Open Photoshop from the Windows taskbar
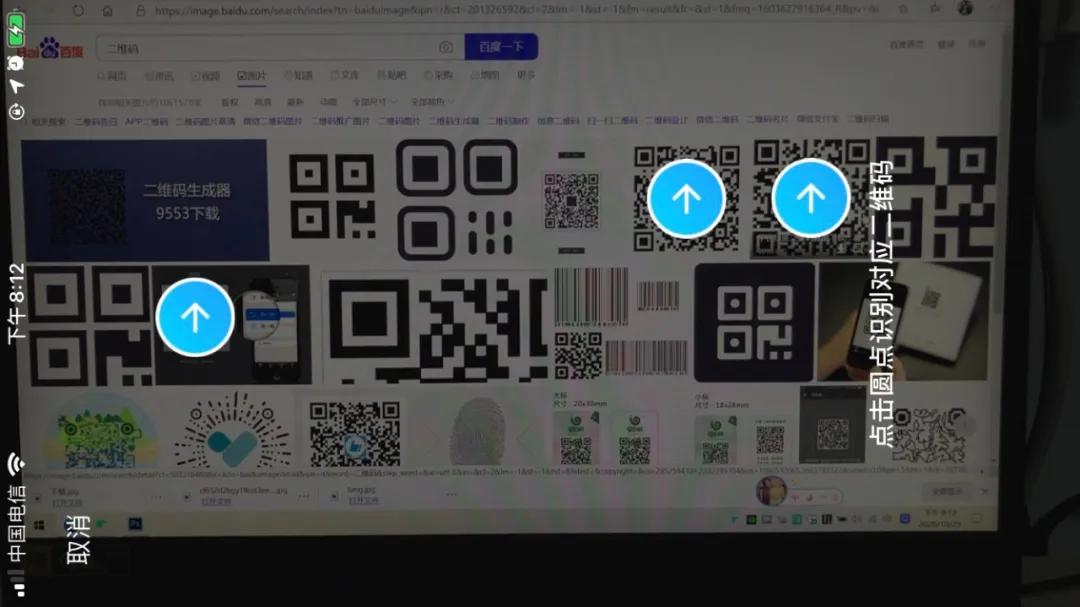 [134, 522]
